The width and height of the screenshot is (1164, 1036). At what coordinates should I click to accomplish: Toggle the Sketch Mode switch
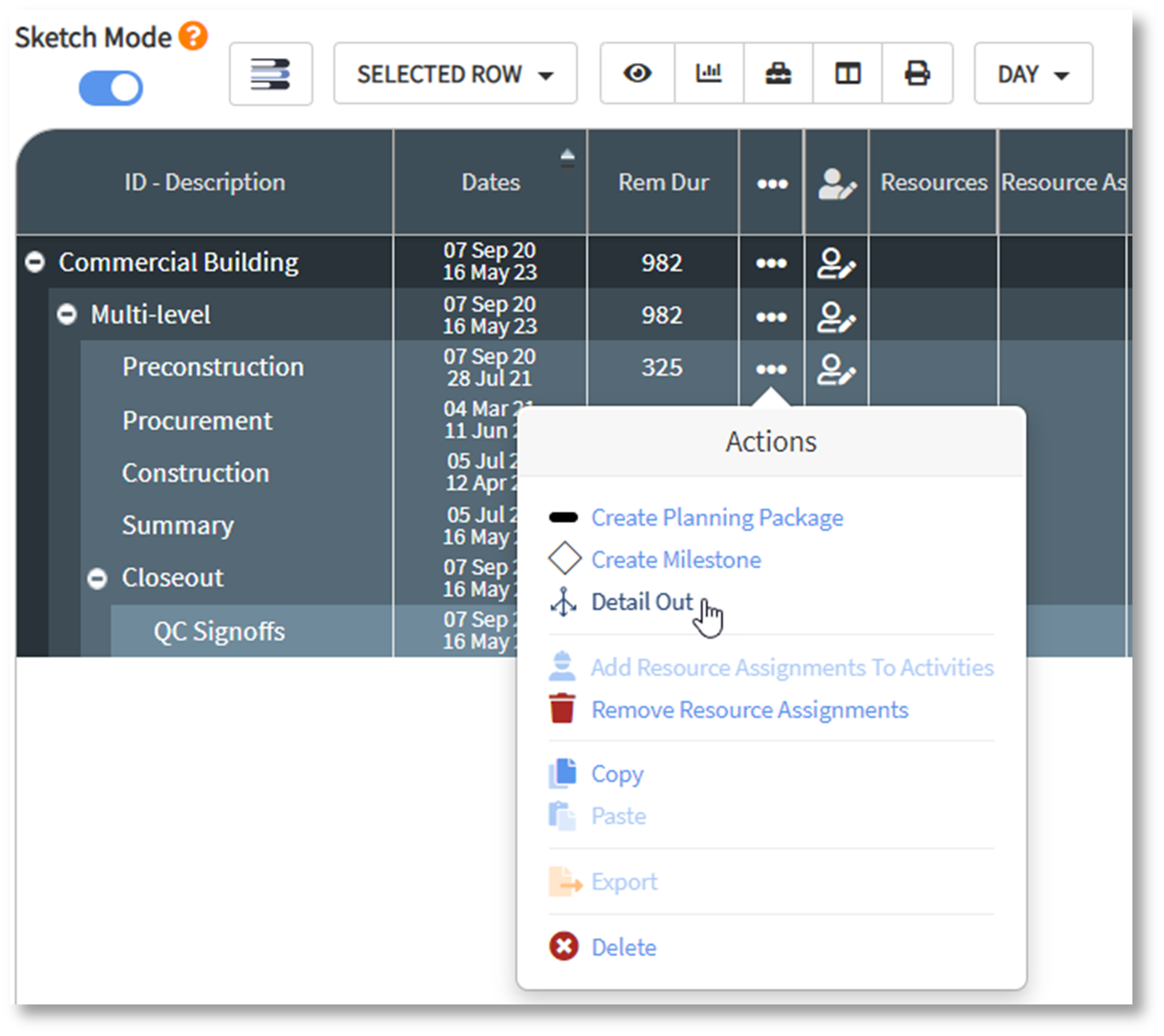coord(110,88)
